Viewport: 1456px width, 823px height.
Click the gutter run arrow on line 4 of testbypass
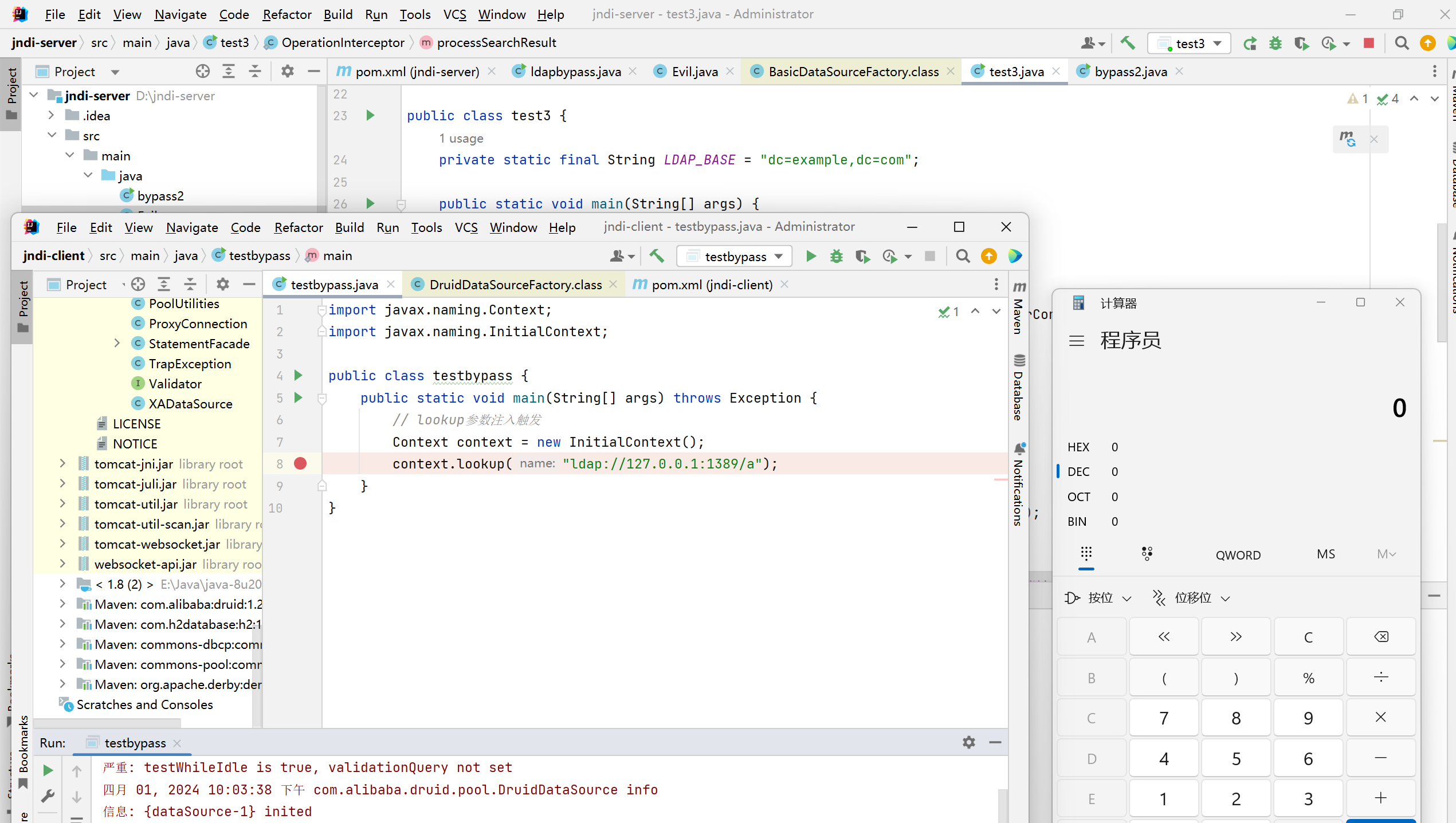(299, 375)
